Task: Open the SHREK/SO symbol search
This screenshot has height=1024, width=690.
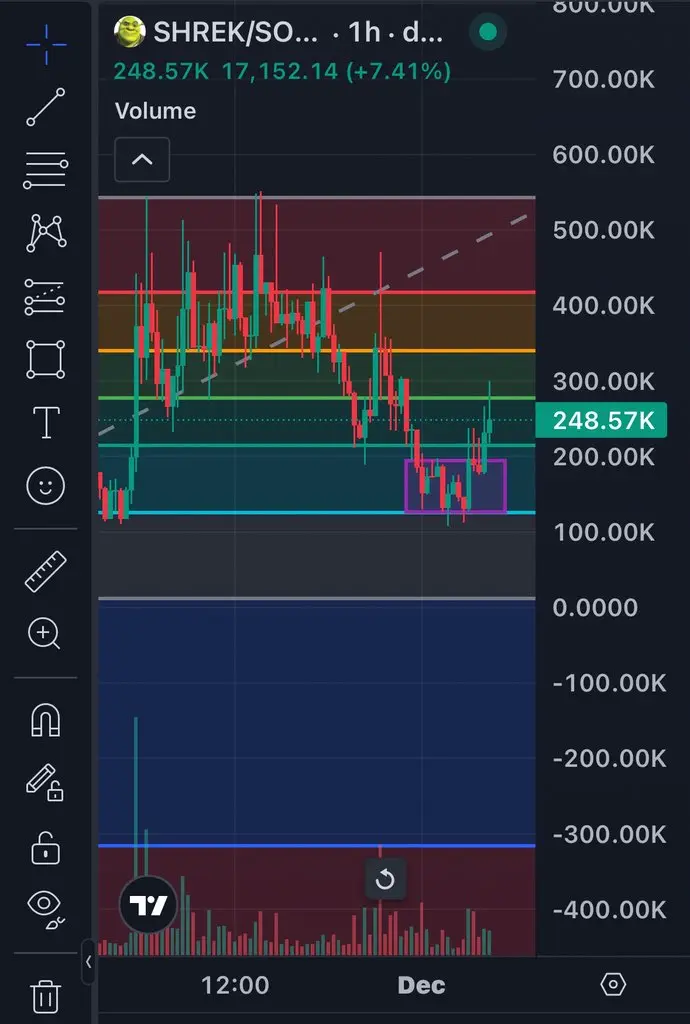Action: point(235,32)
